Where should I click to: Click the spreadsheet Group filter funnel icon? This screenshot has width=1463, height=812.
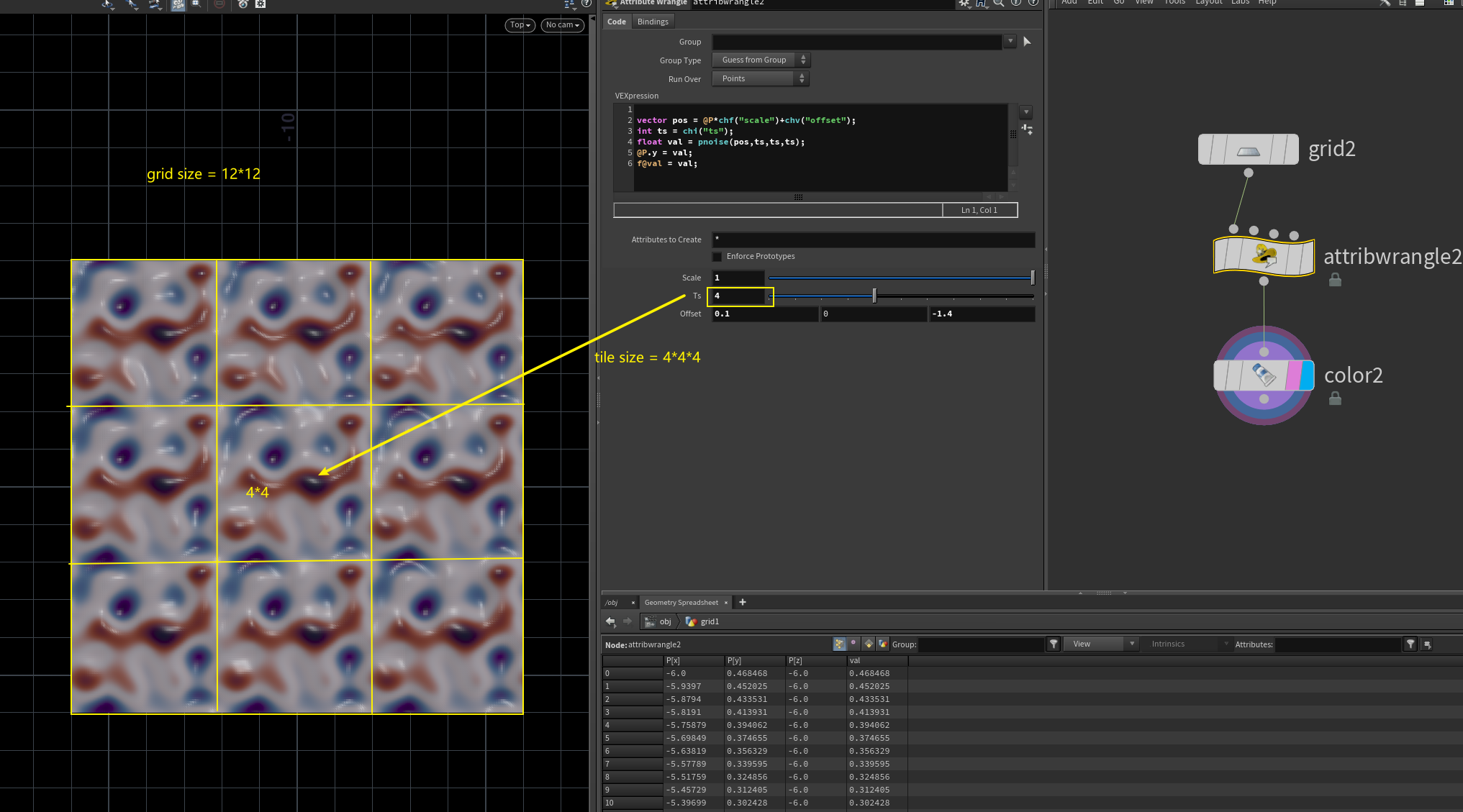1054,644
